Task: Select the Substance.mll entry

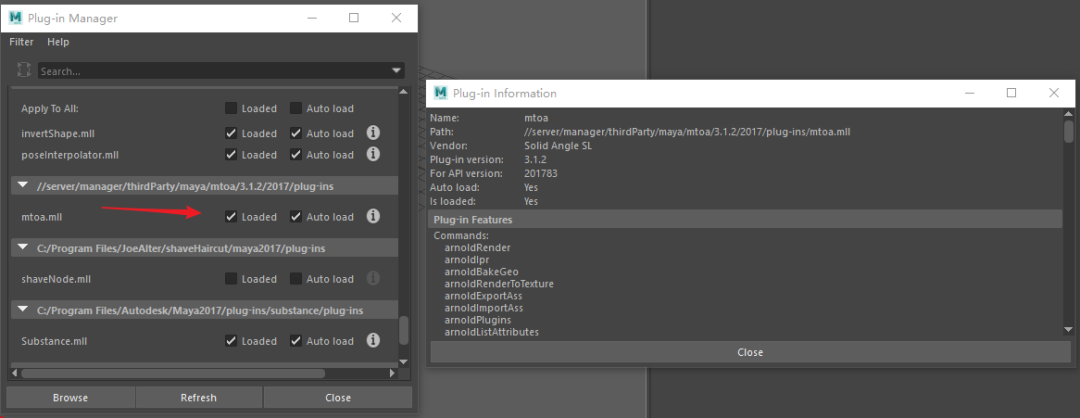Action: click(54, 341)
